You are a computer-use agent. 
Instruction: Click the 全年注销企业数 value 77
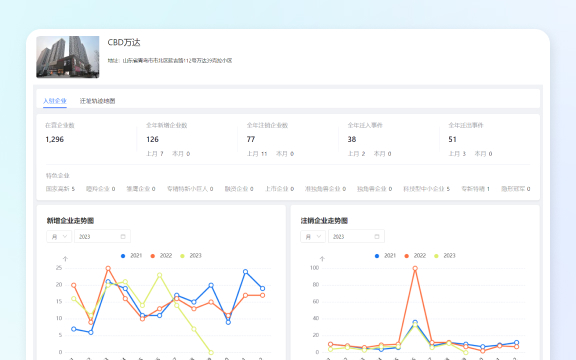tap(251, 139)
